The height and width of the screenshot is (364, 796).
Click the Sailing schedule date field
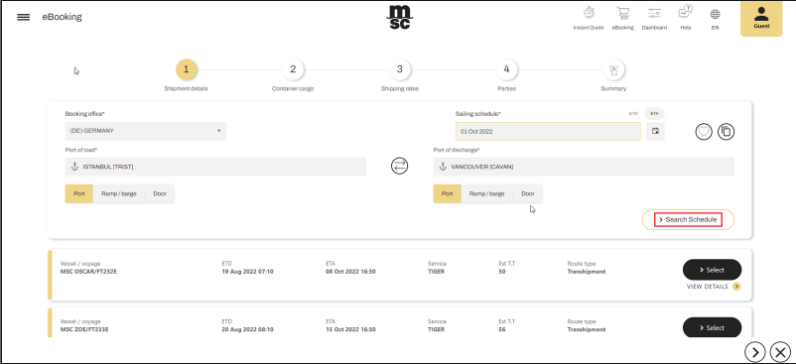[x=548, y=131]
